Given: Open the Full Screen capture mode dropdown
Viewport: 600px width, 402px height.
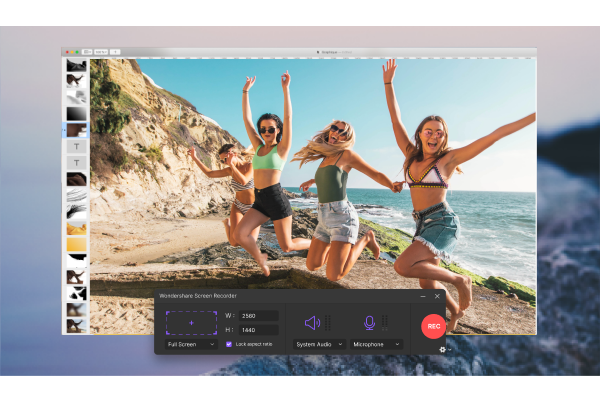Looking at the screenshot, I should pyautogui.click(x=191, y=344).
